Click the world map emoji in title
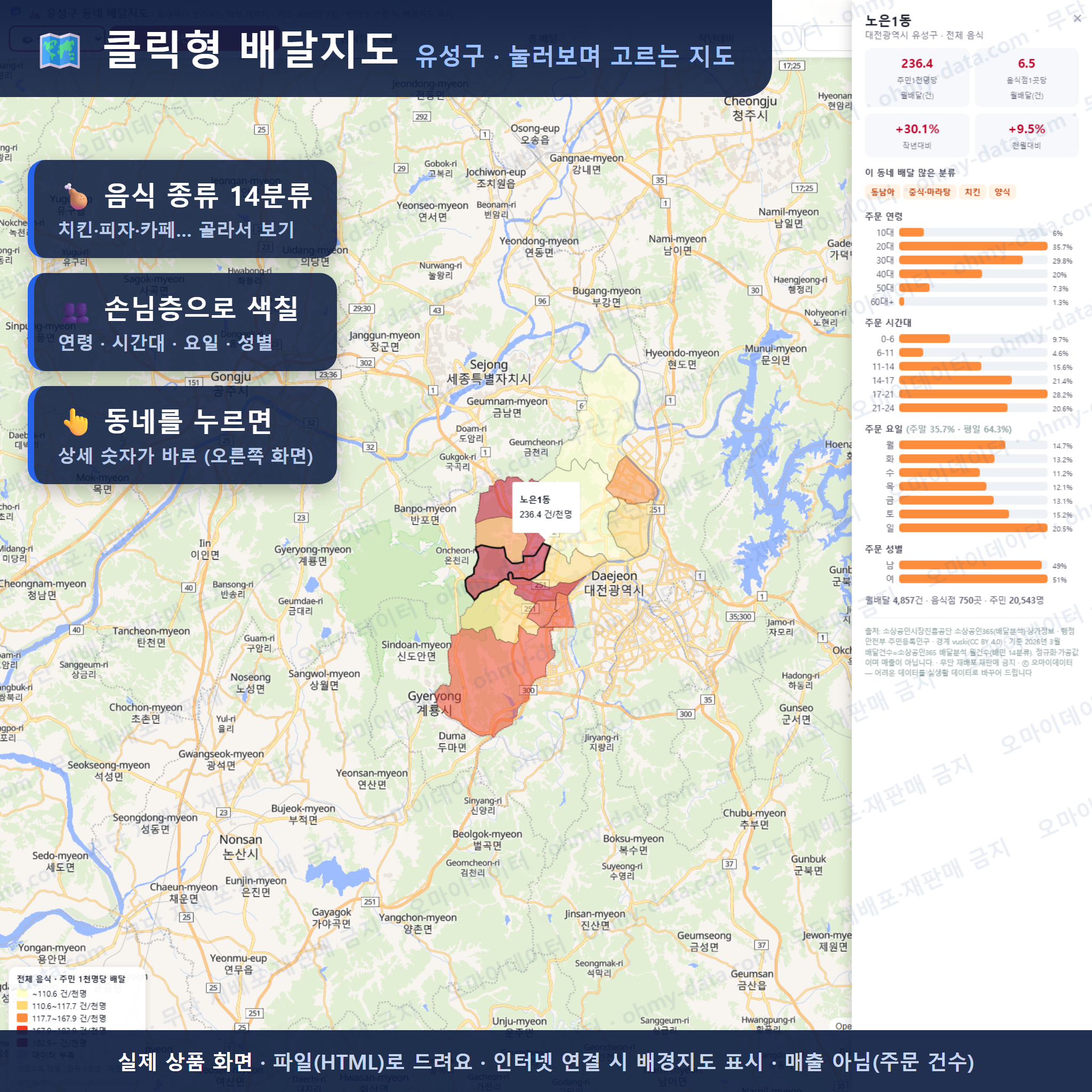 60,51
